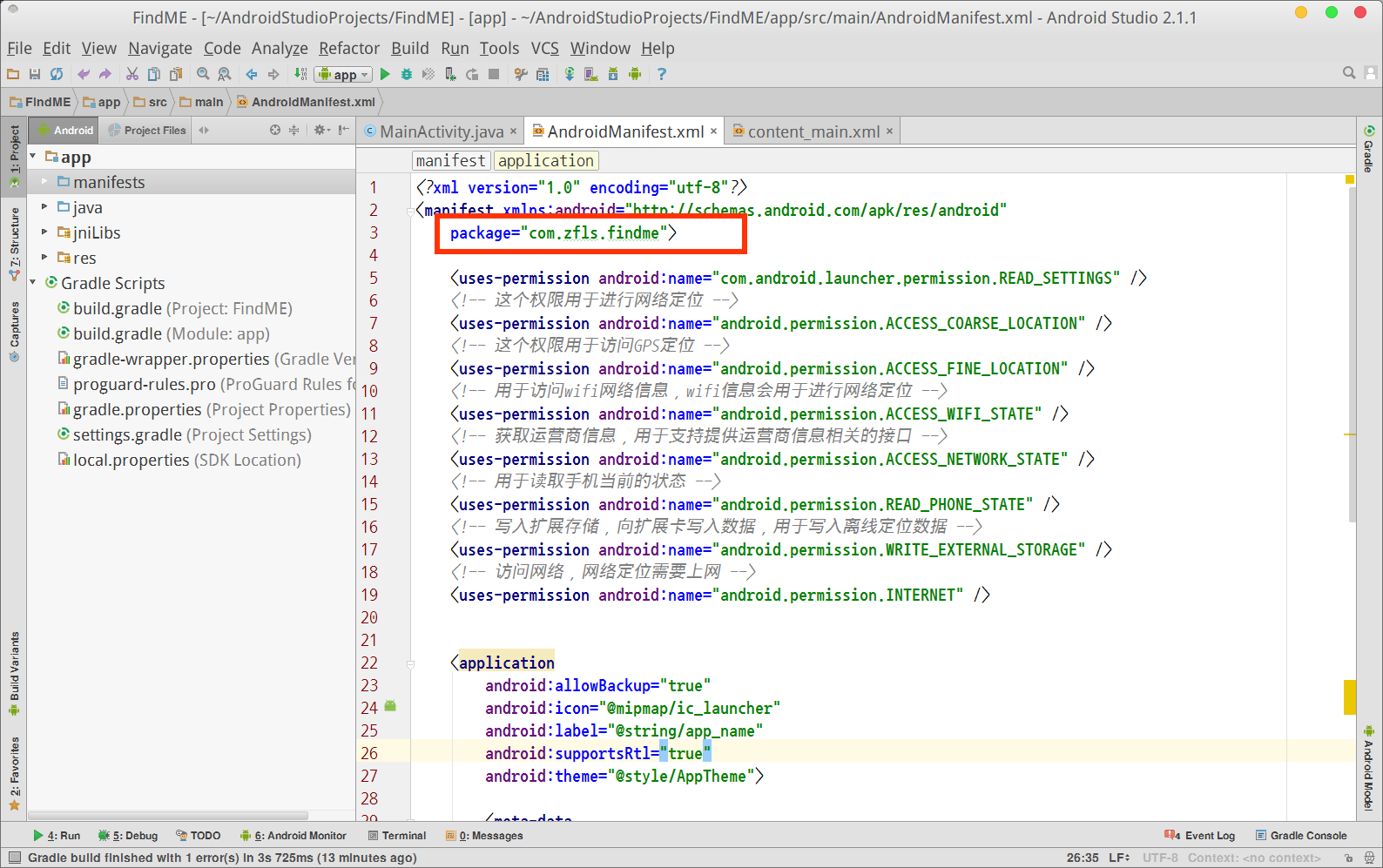Image resolution: width=1383 pixels, height=868 pixels.
Task: Click the Replace toolbar icon
Action: pyautogui.click(x=225, y=74)
